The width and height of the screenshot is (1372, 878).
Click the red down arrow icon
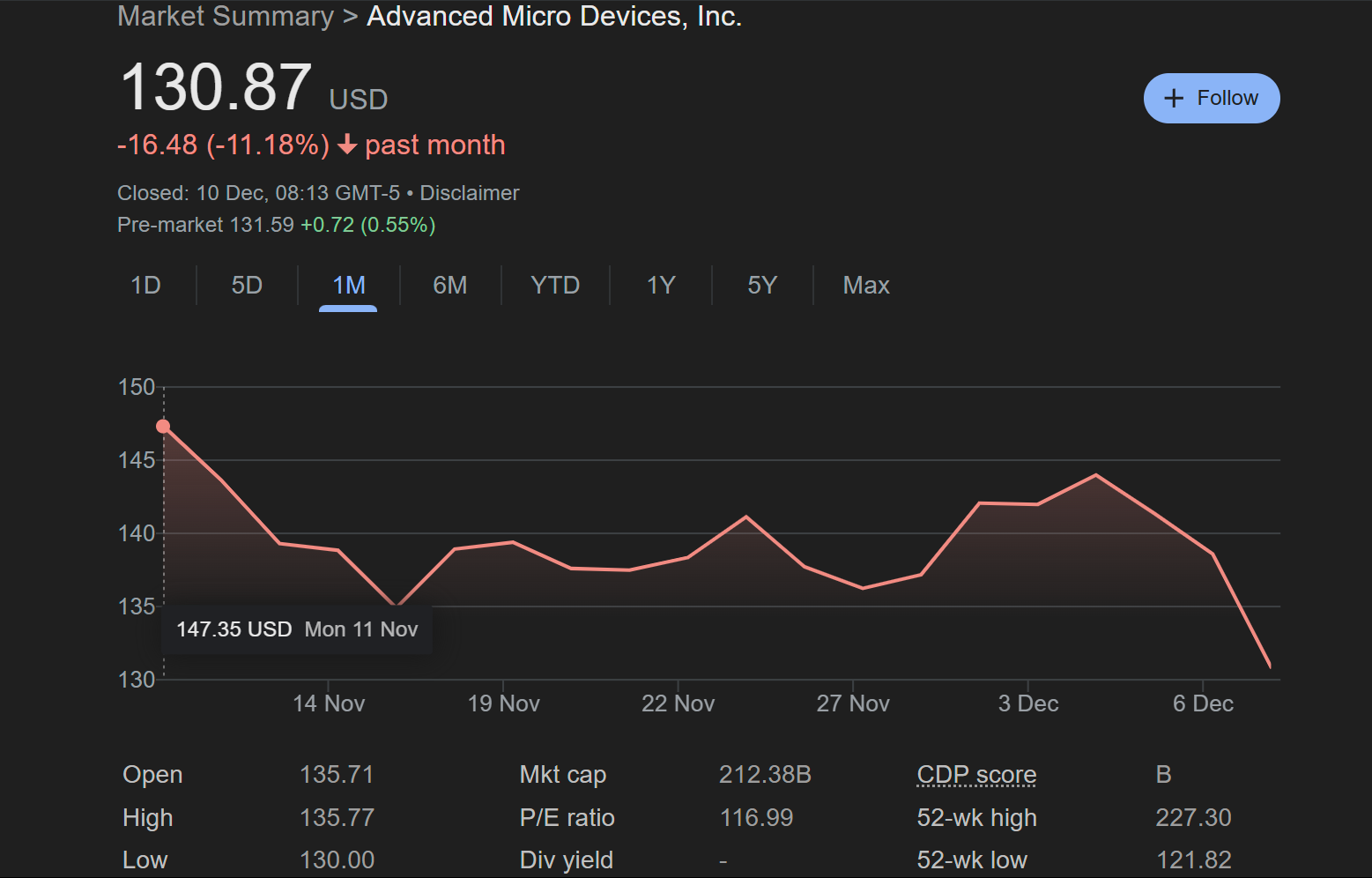tap(347, 145)
